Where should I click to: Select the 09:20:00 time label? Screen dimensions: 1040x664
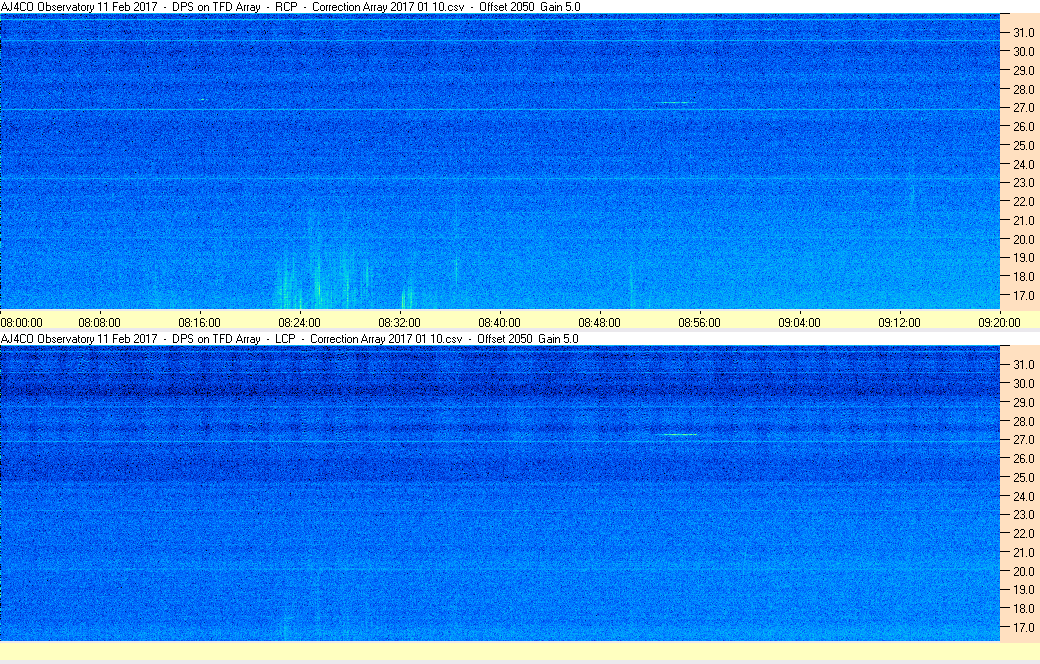[x=1000, y=322]
